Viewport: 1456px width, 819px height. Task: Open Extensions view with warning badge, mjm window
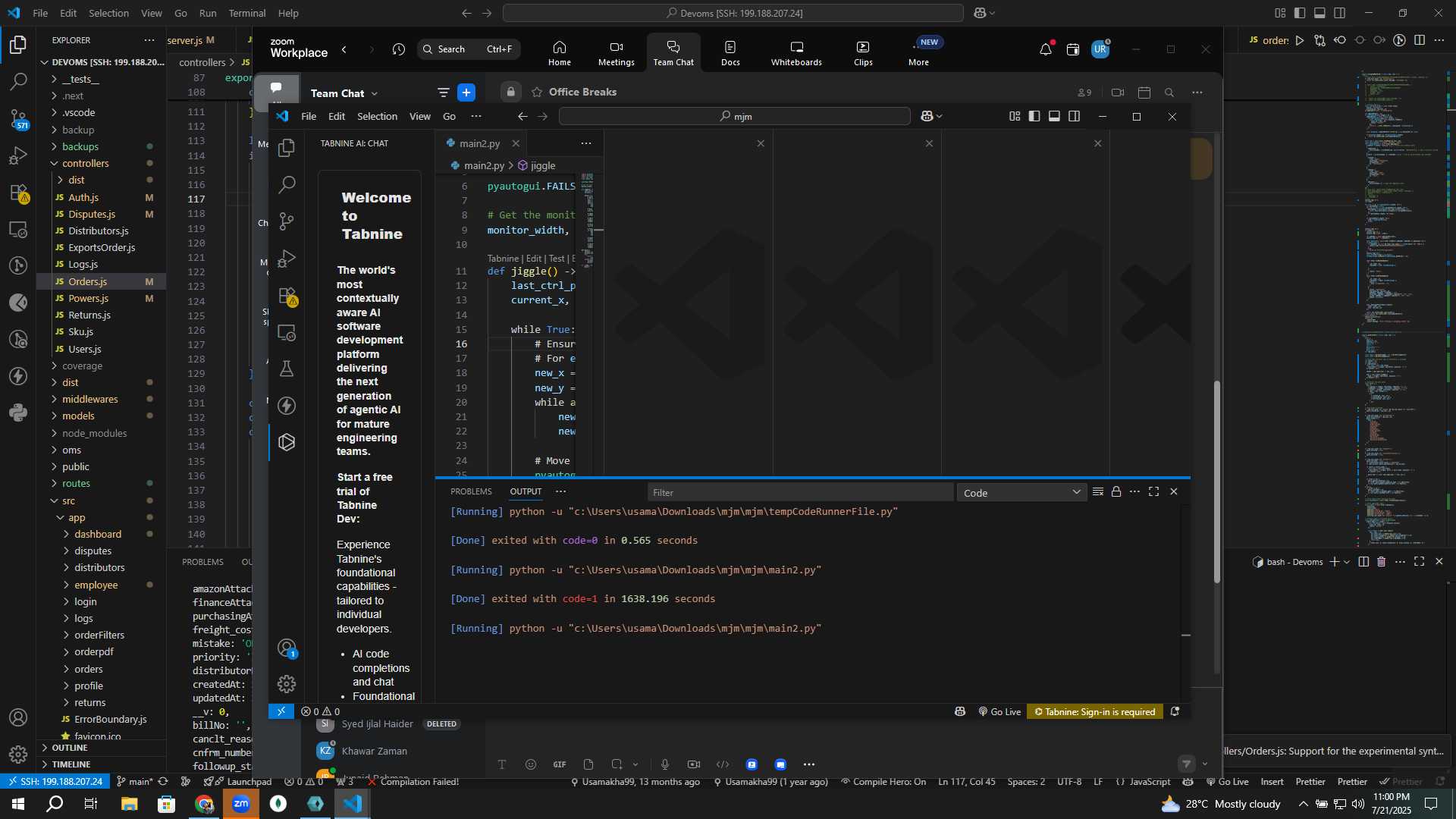[287, 296]
